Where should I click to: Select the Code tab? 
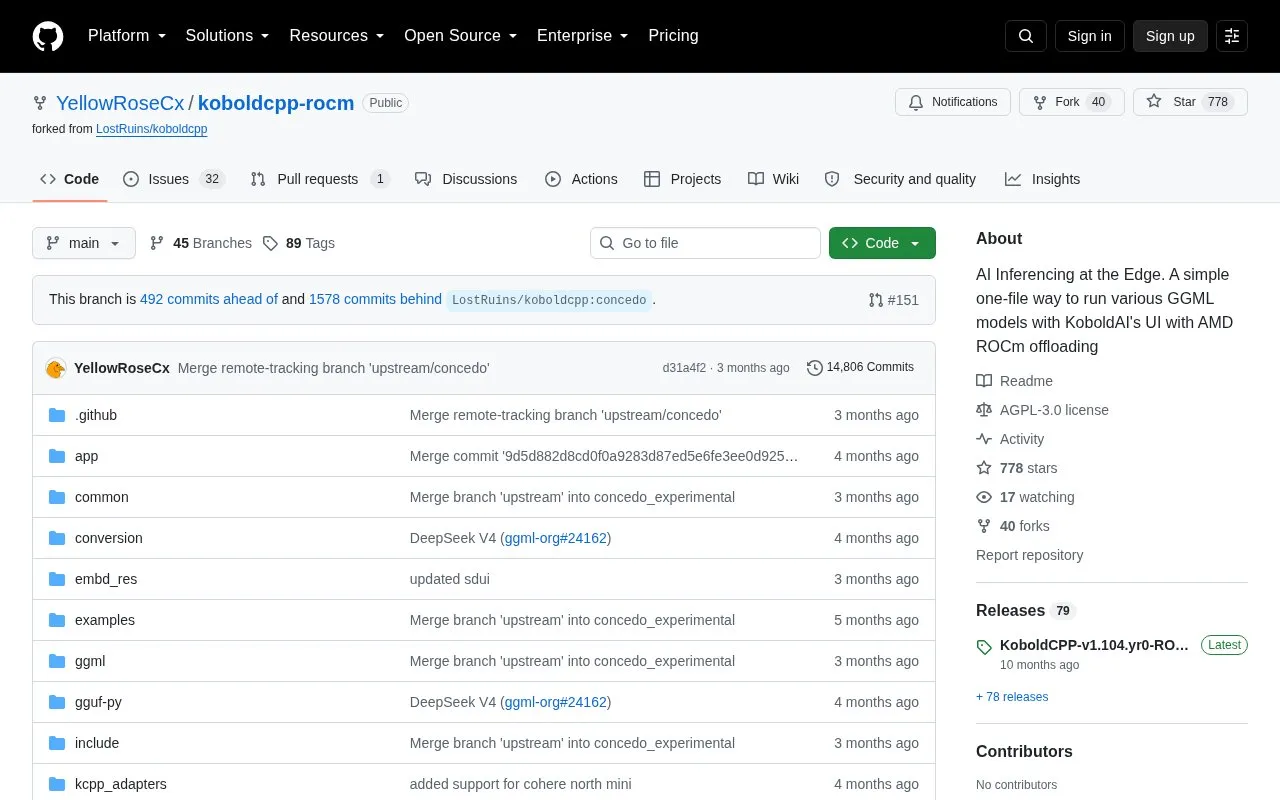(70, 179)
